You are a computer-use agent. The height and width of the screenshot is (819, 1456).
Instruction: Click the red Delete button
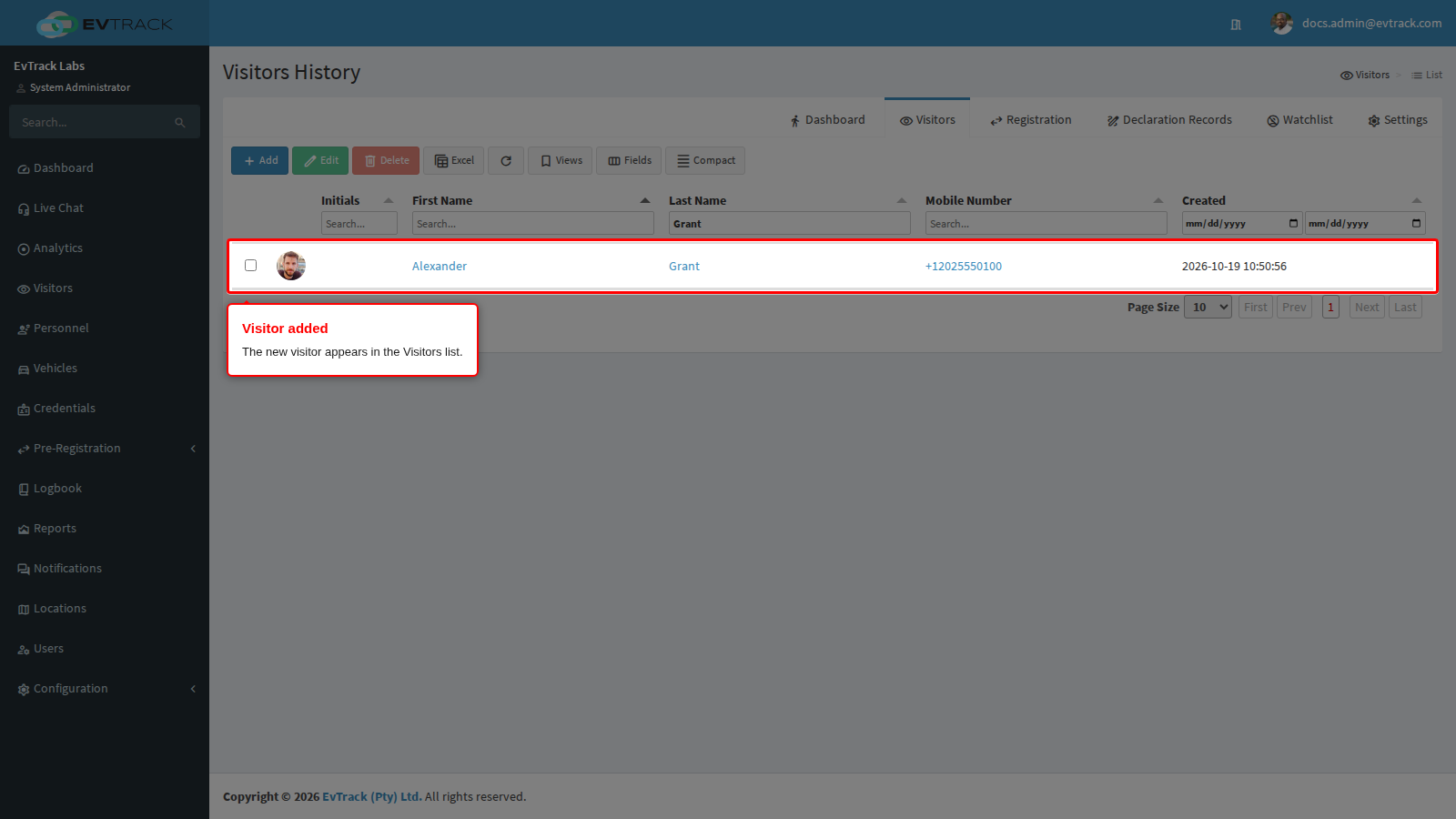click(386, 160)
